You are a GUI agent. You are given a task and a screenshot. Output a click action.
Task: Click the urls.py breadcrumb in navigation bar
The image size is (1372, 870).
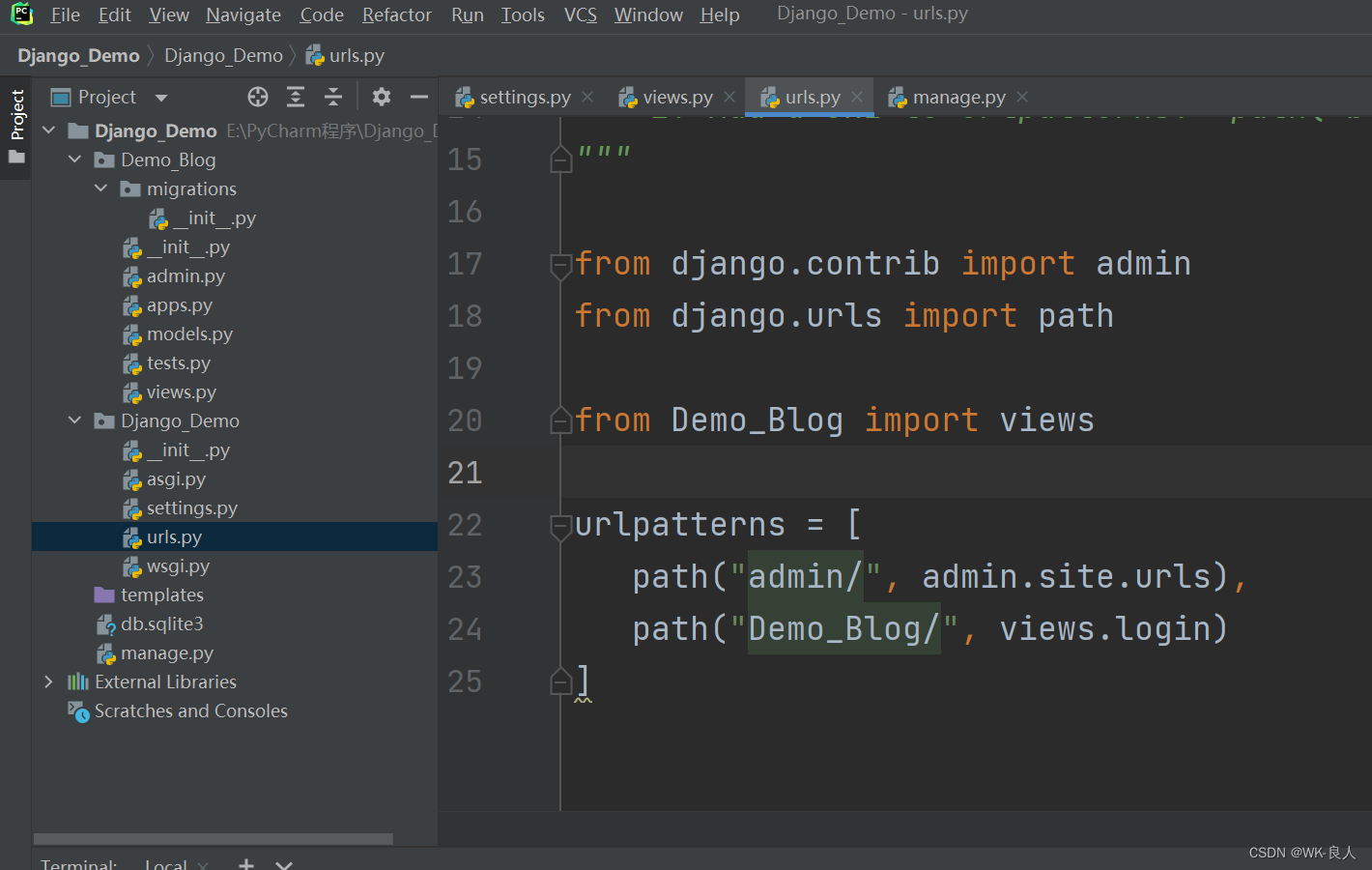pos(346,55)
